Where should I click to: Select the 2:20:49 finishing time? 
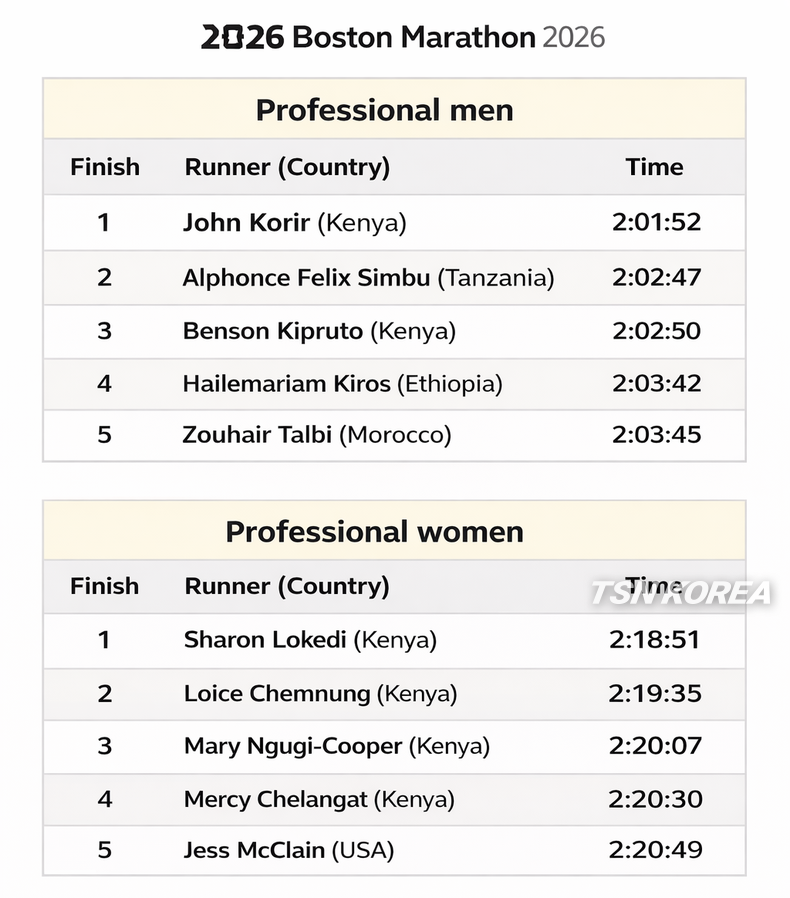(x=655, y=851)
